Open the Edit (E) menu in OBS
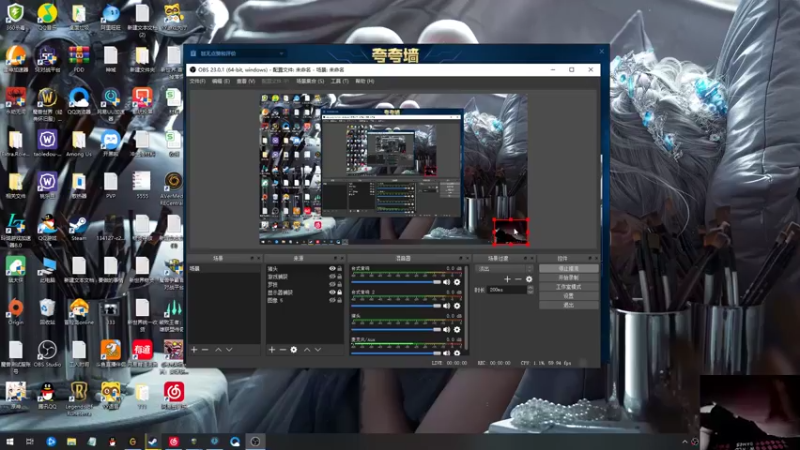800x450 pixels. (x=221, y=81)
